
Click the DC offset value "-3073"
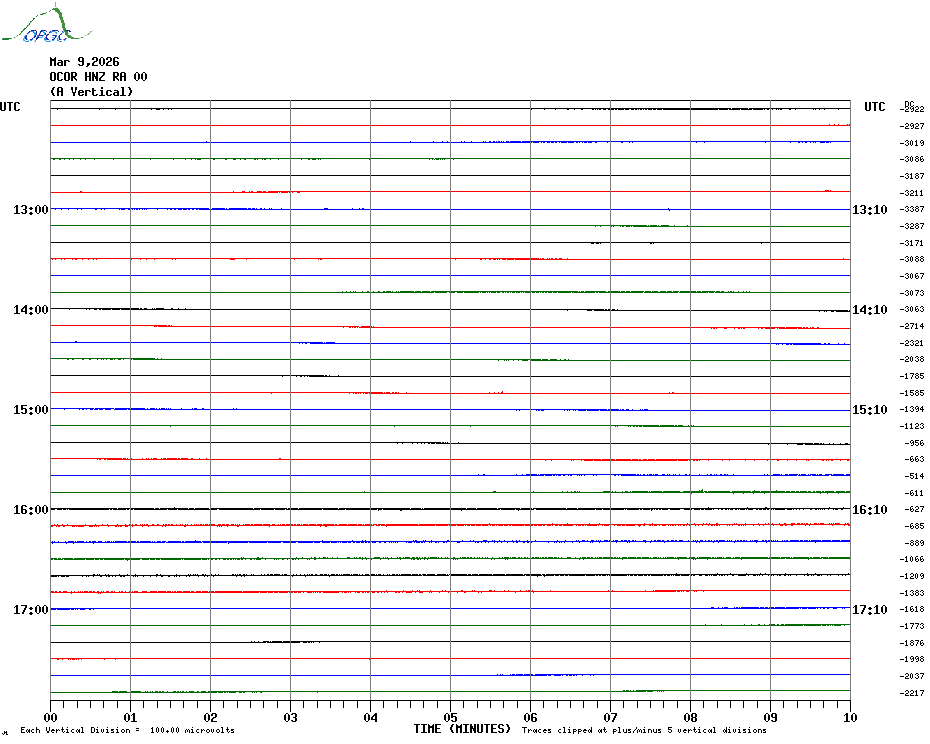pyautogui.click(x=912, y=293)
